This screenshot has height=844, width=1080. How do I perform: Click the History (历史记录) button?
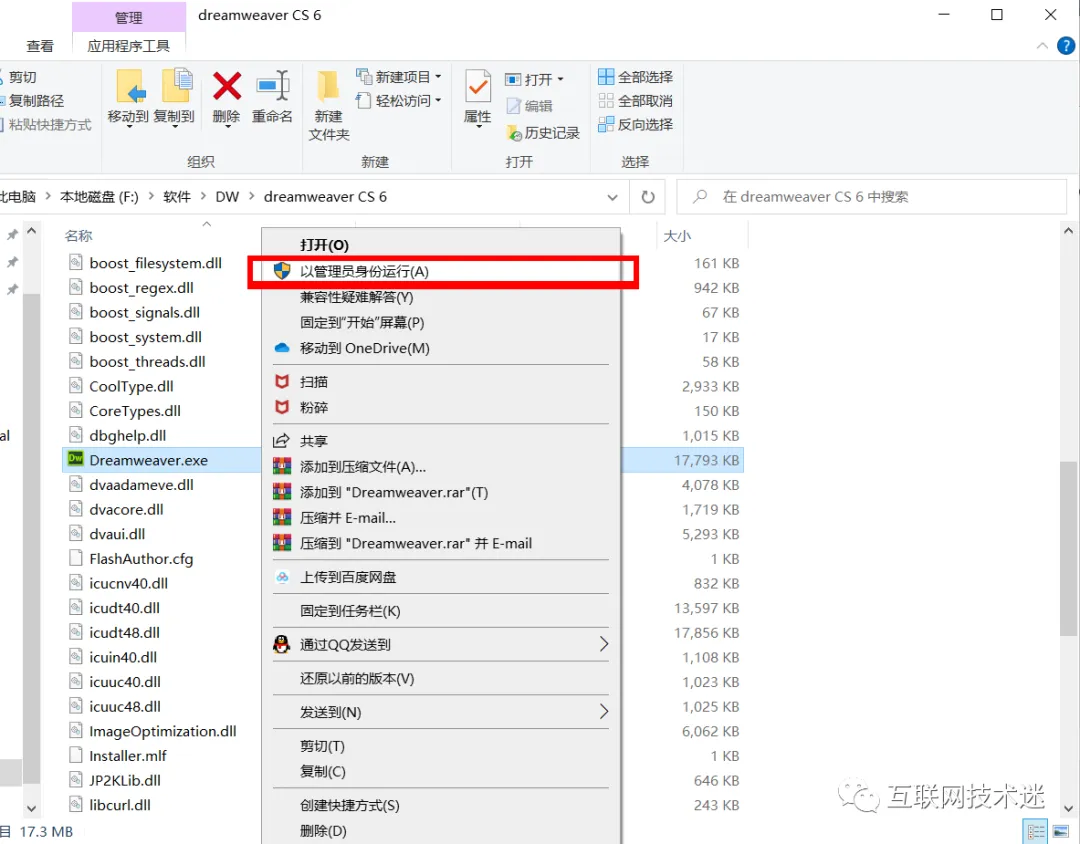543,132
